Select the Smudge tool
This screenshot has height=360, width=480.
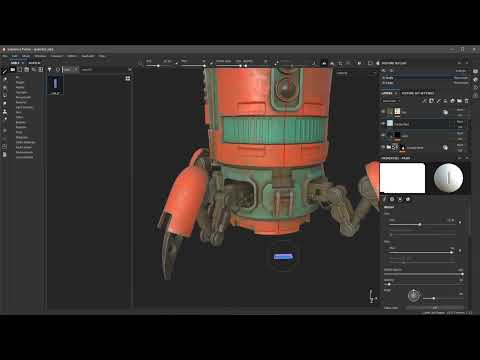[x=5, y=104]
